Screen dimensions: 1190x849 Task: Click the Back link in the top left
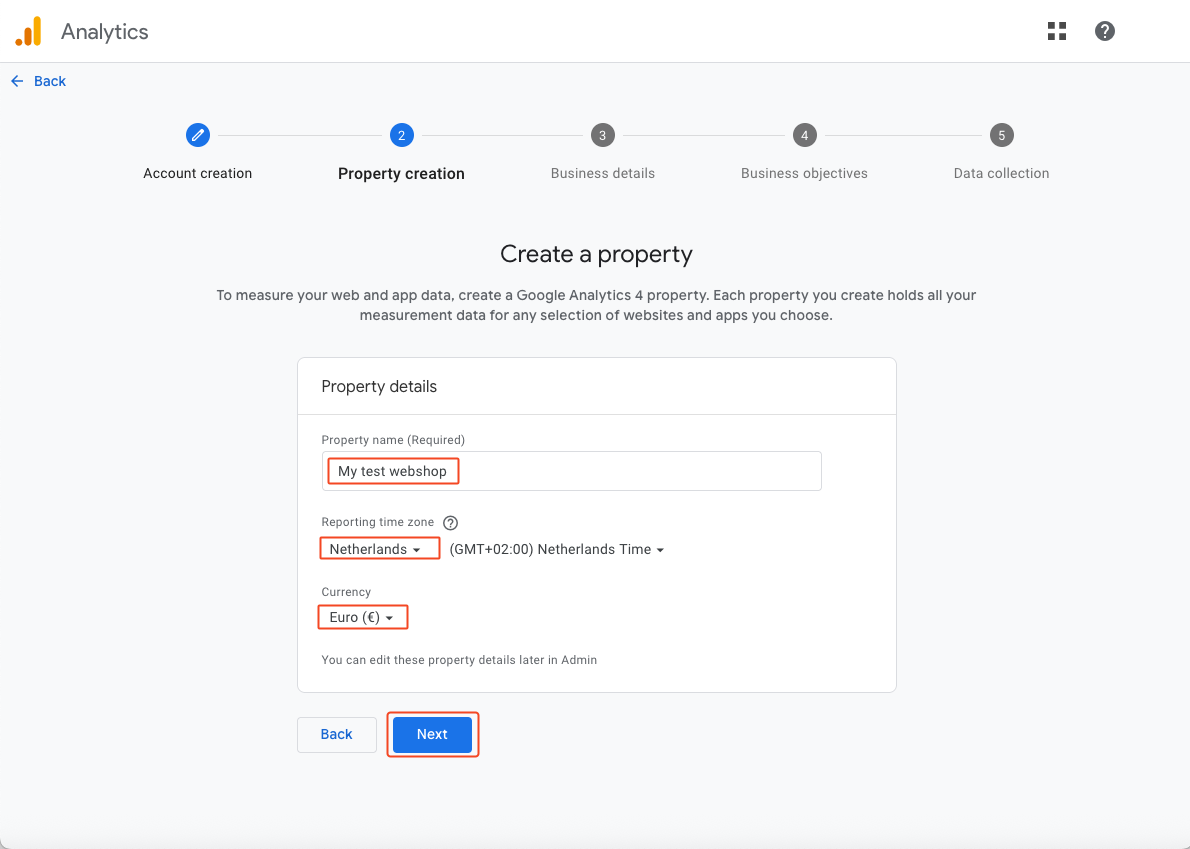click(x=39, y=81)
